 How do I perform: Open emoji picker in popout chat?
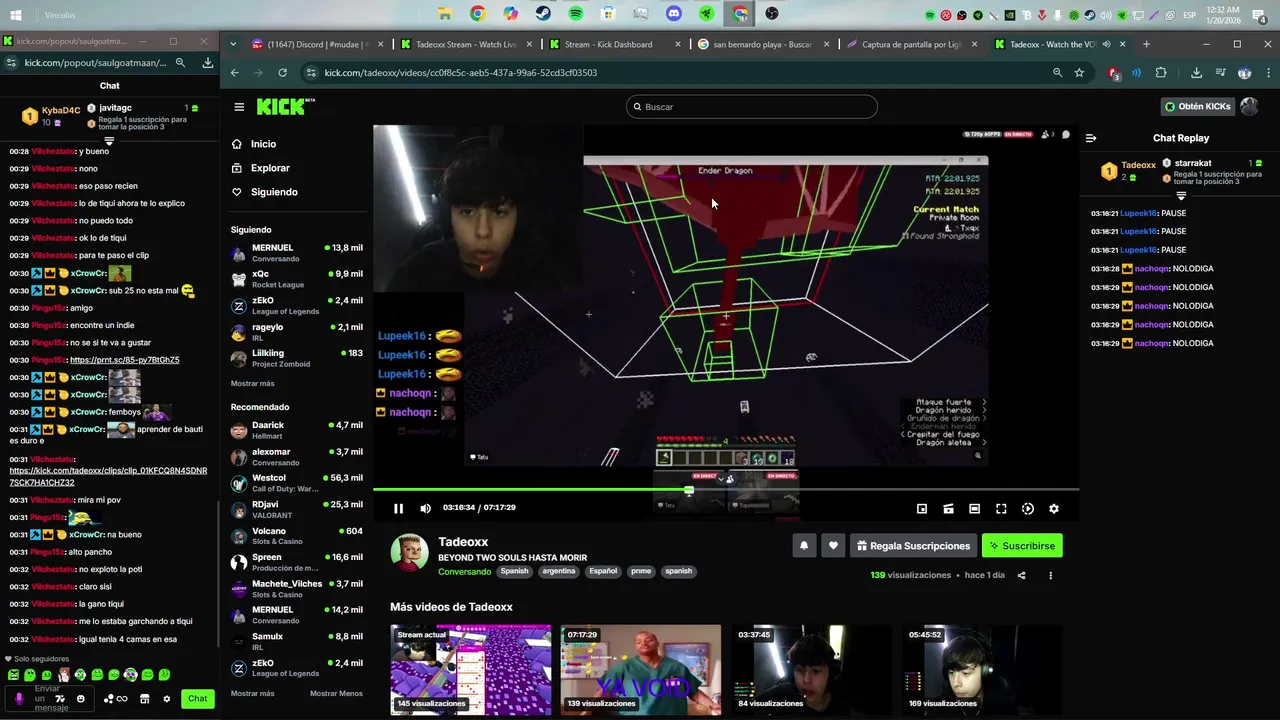point(81,699)
